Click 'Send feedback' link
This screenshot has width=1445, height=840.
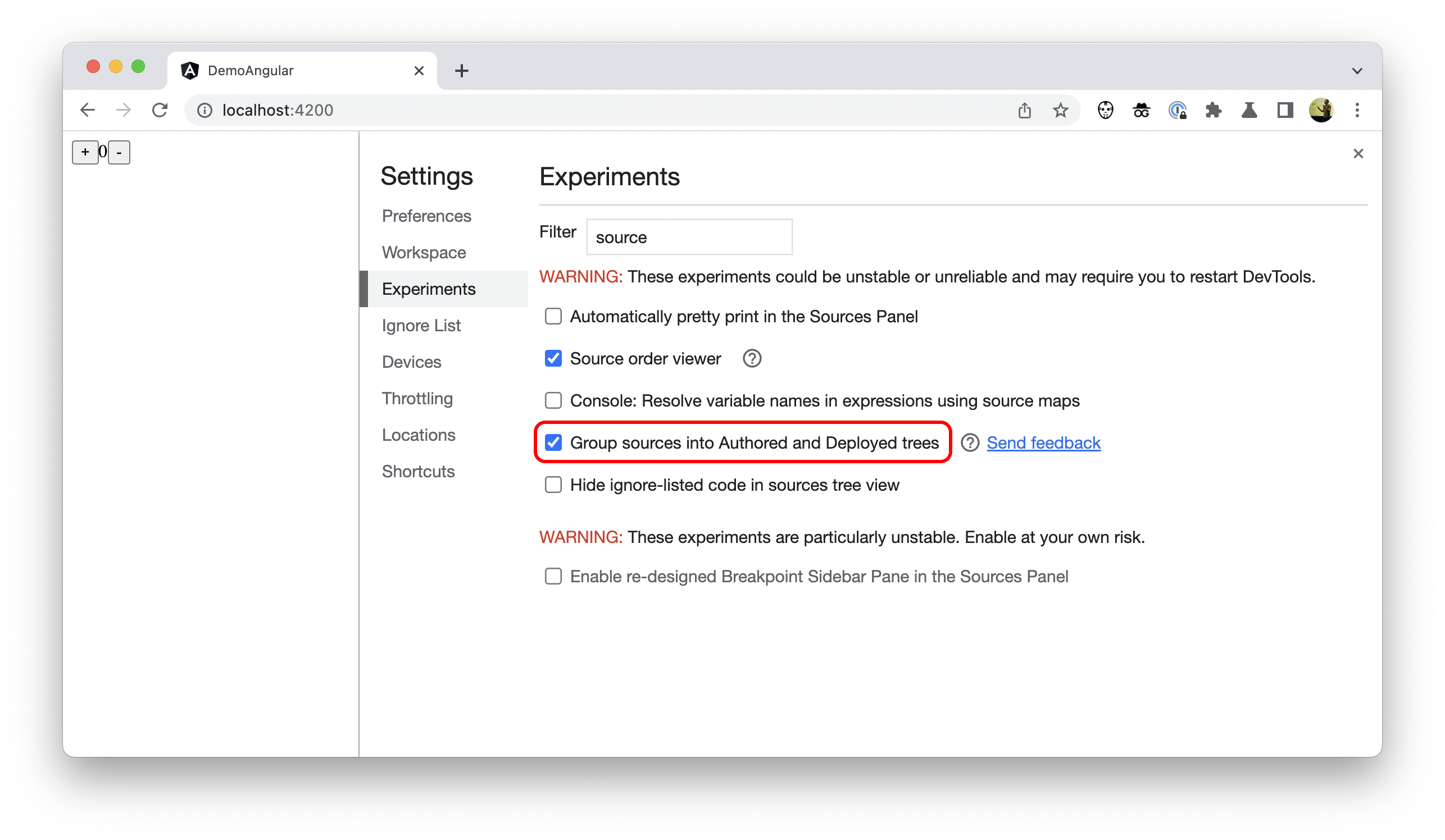[x=1043, y=442]
